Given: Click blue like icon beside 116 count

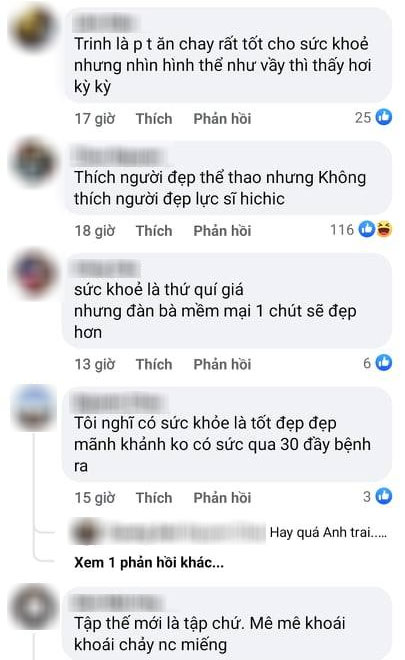Looking at the screenshot, I should pyautogui.click(x=367, y=229).
